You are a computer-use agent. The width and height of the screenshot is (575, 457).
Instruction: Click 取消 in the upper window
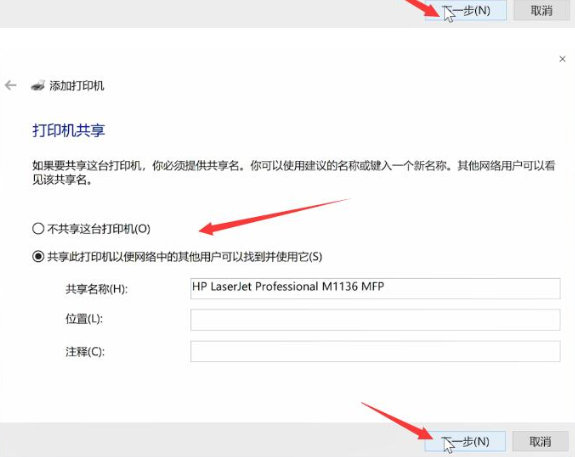click(x=541, y=10)
